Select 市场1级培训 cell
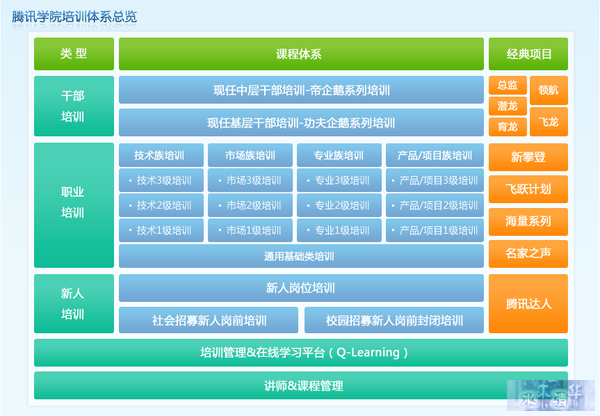The width and height of the screenshot is (600, 416). [x=250, y=230]
